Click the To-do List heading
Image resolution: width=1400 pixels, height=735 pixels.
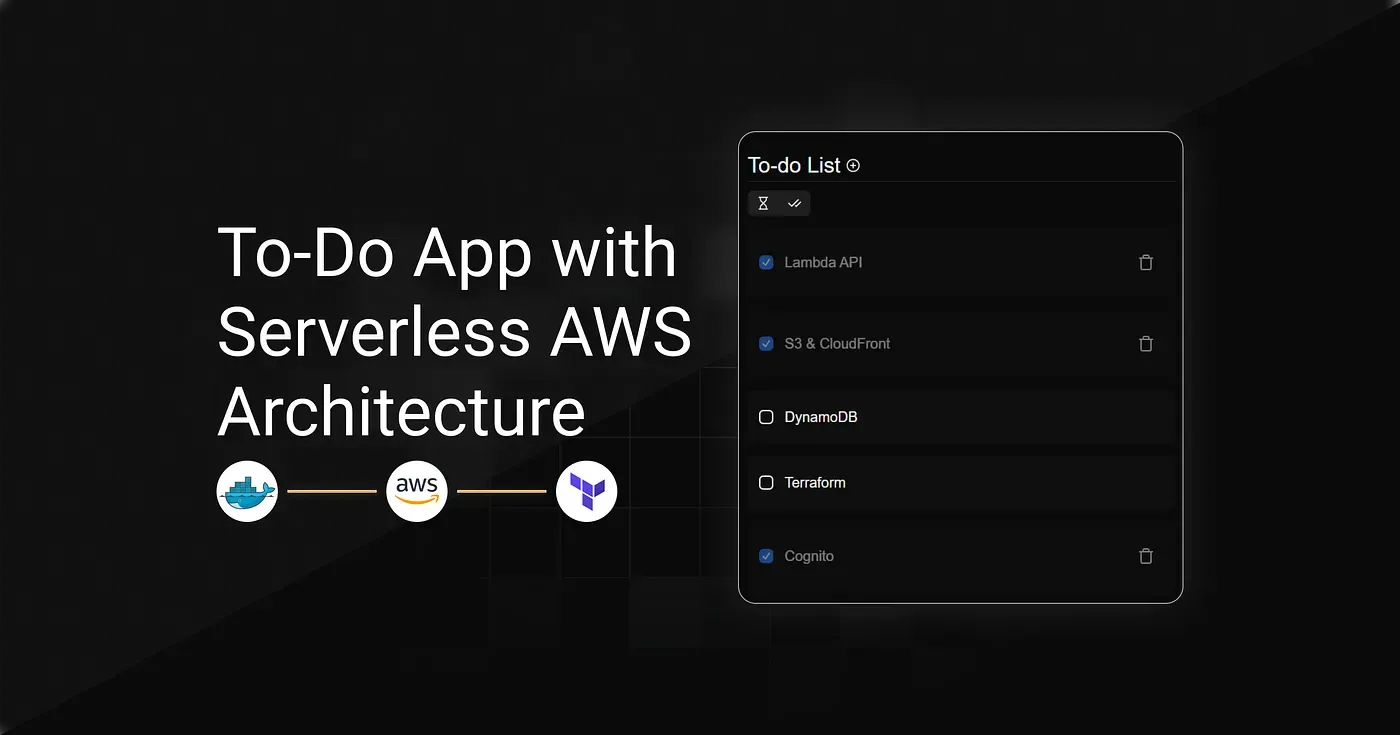click(795, 166)
